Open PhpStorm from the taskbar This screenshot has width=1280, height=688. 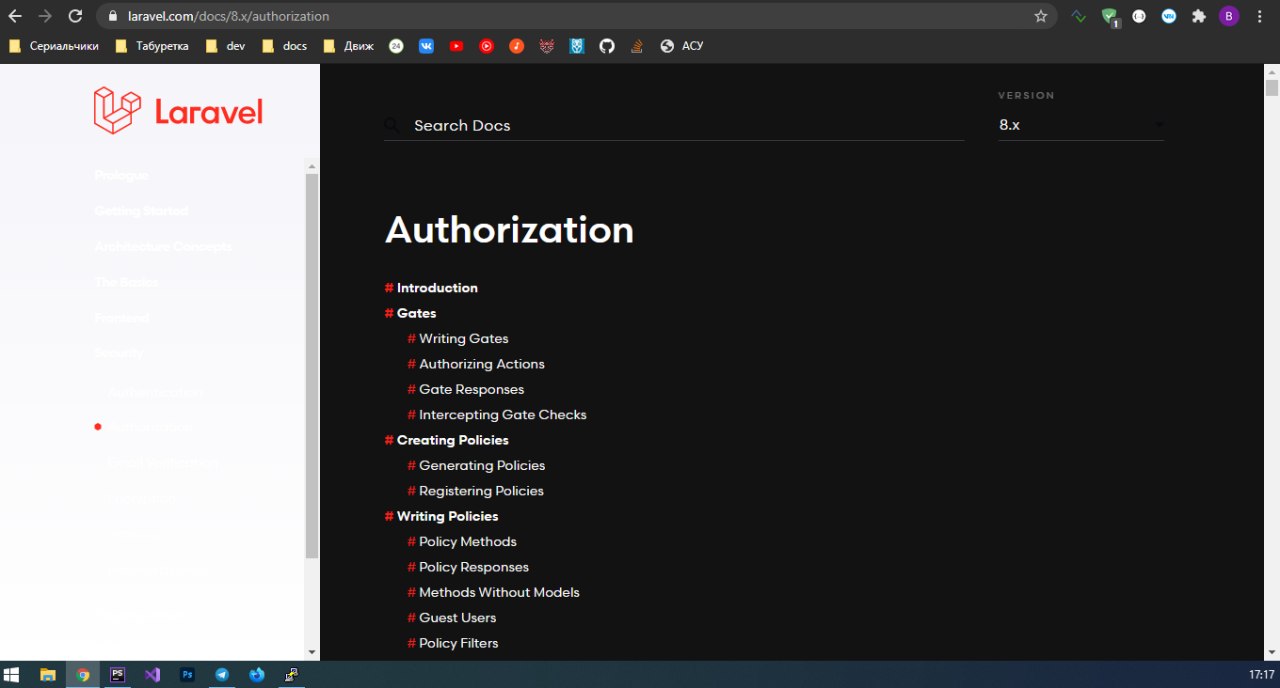pyautogui.click(x=117, y=675)
